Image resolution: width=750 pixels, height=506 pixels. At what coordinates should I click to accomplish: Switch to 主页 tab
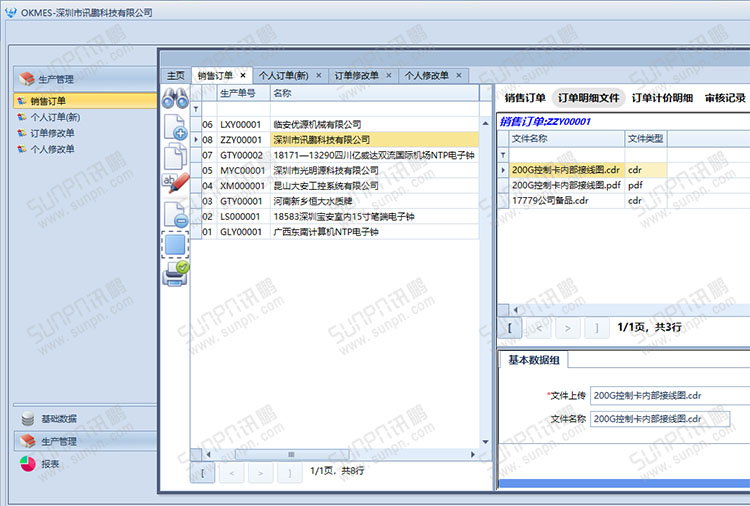click(x=175, y=75)
